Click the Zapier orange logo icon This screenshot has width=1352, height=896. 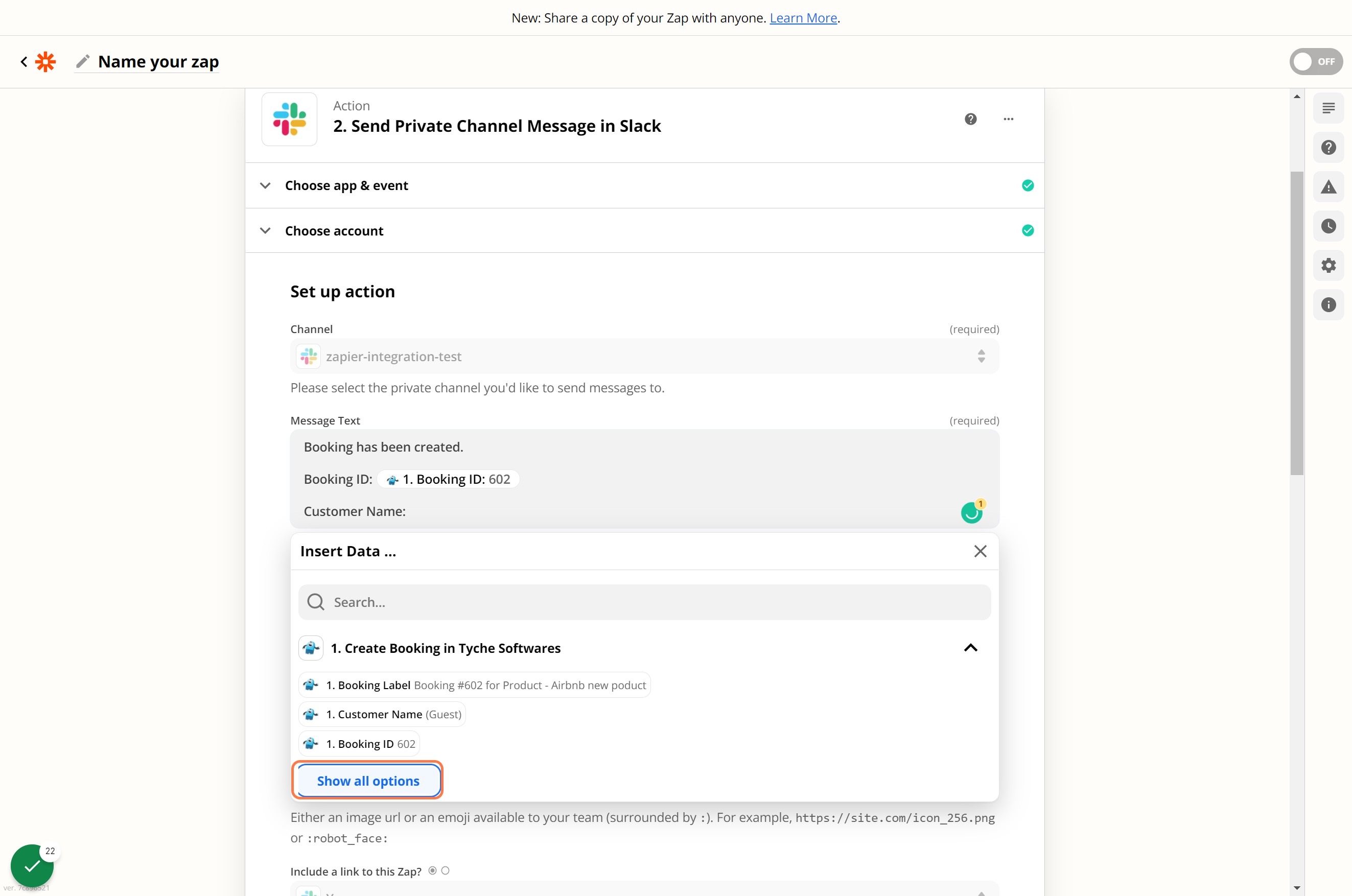point(45,61)
